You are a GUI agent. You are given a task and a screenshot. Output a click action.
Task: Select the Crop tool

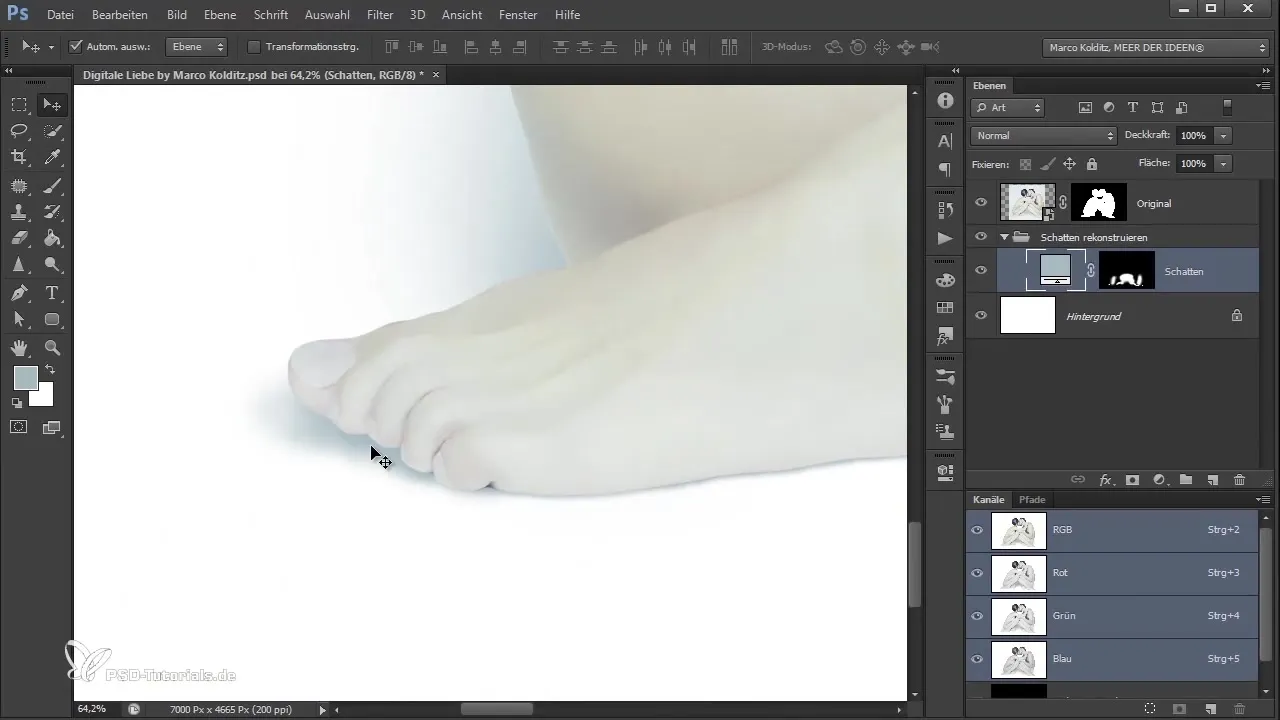tap(19, 157)
